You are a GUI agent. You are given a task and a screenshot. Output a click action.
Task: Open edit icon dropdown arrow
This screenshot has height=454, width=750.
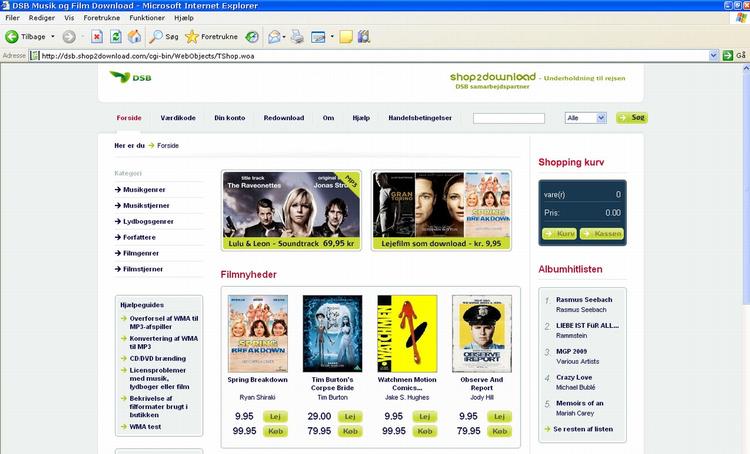point(332,37)
